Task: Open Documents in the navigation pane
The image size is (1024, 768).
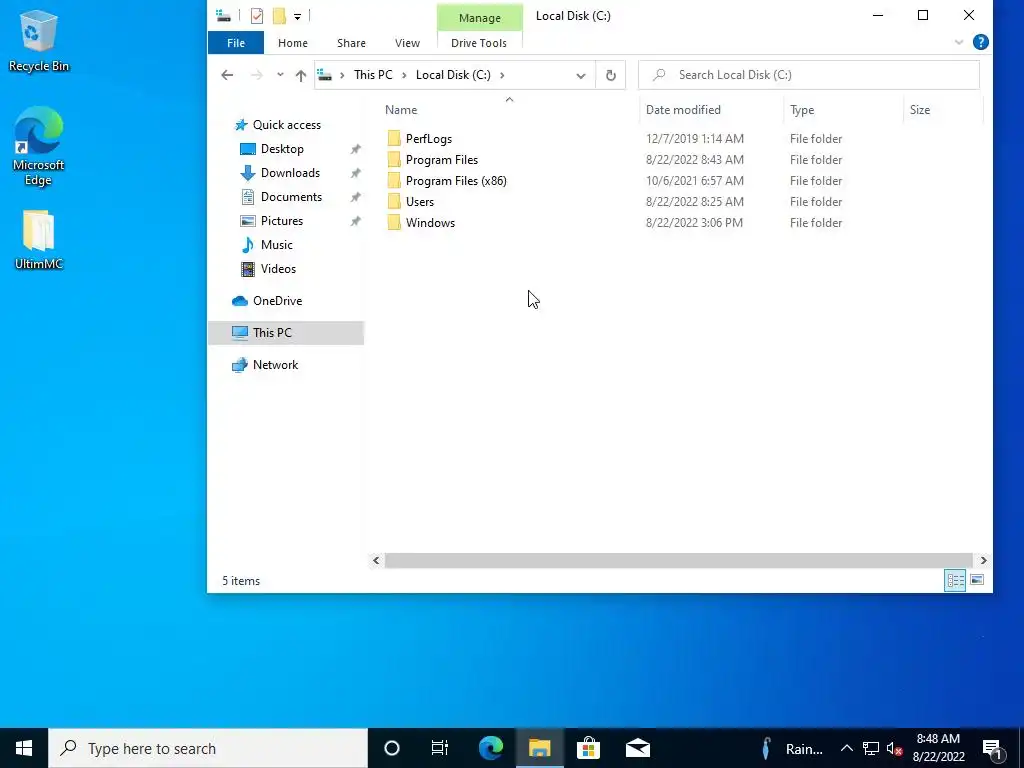Action: (x=291, y=197)
